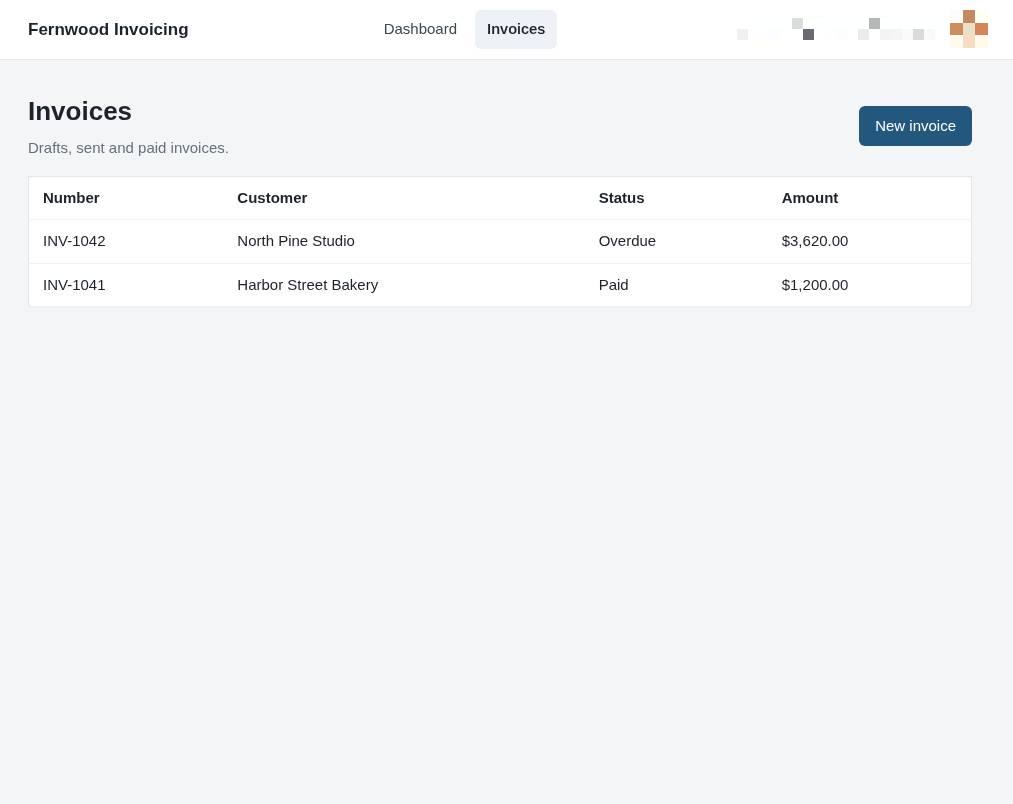Click the Overdue status cell

627,241
